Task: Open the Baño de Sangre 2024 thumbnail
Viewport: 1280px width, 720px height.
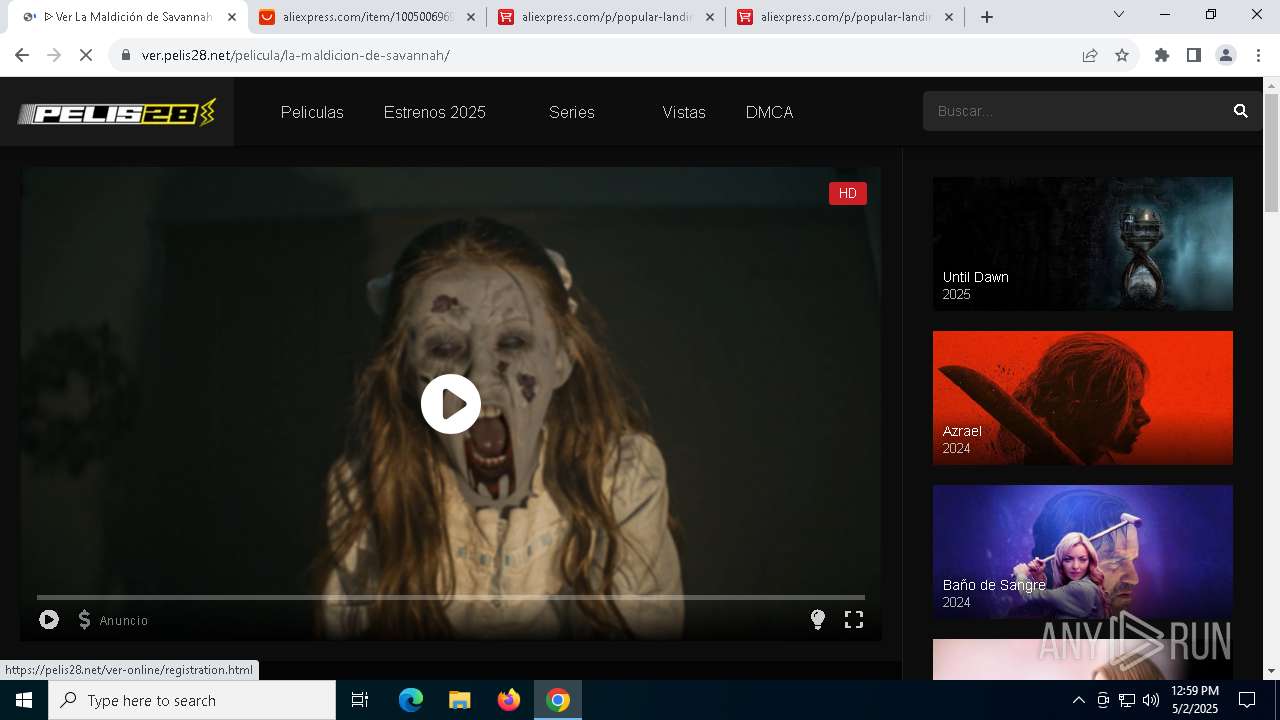Action: pos(1083,552)
